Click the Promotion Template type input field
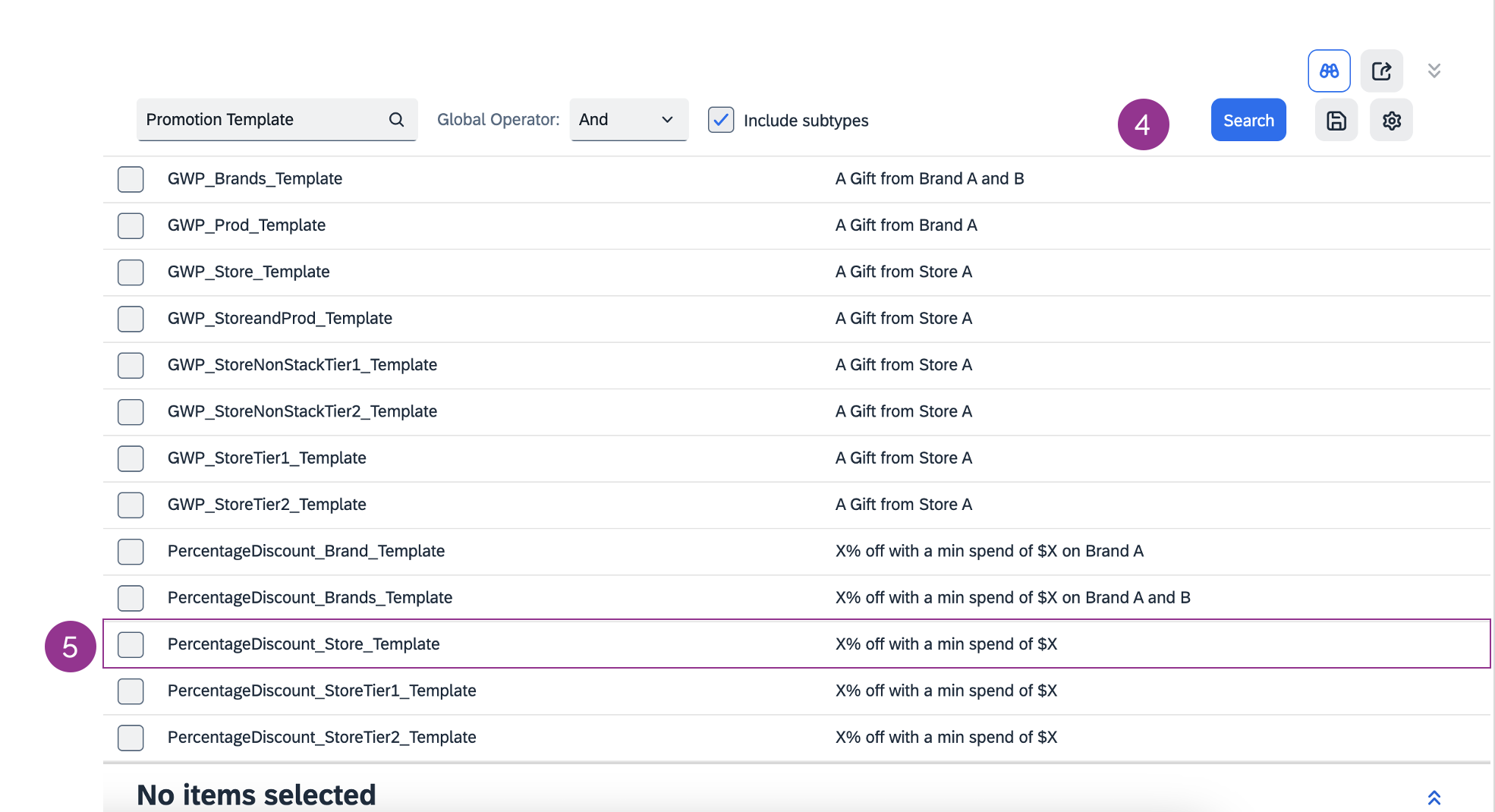 262,120
